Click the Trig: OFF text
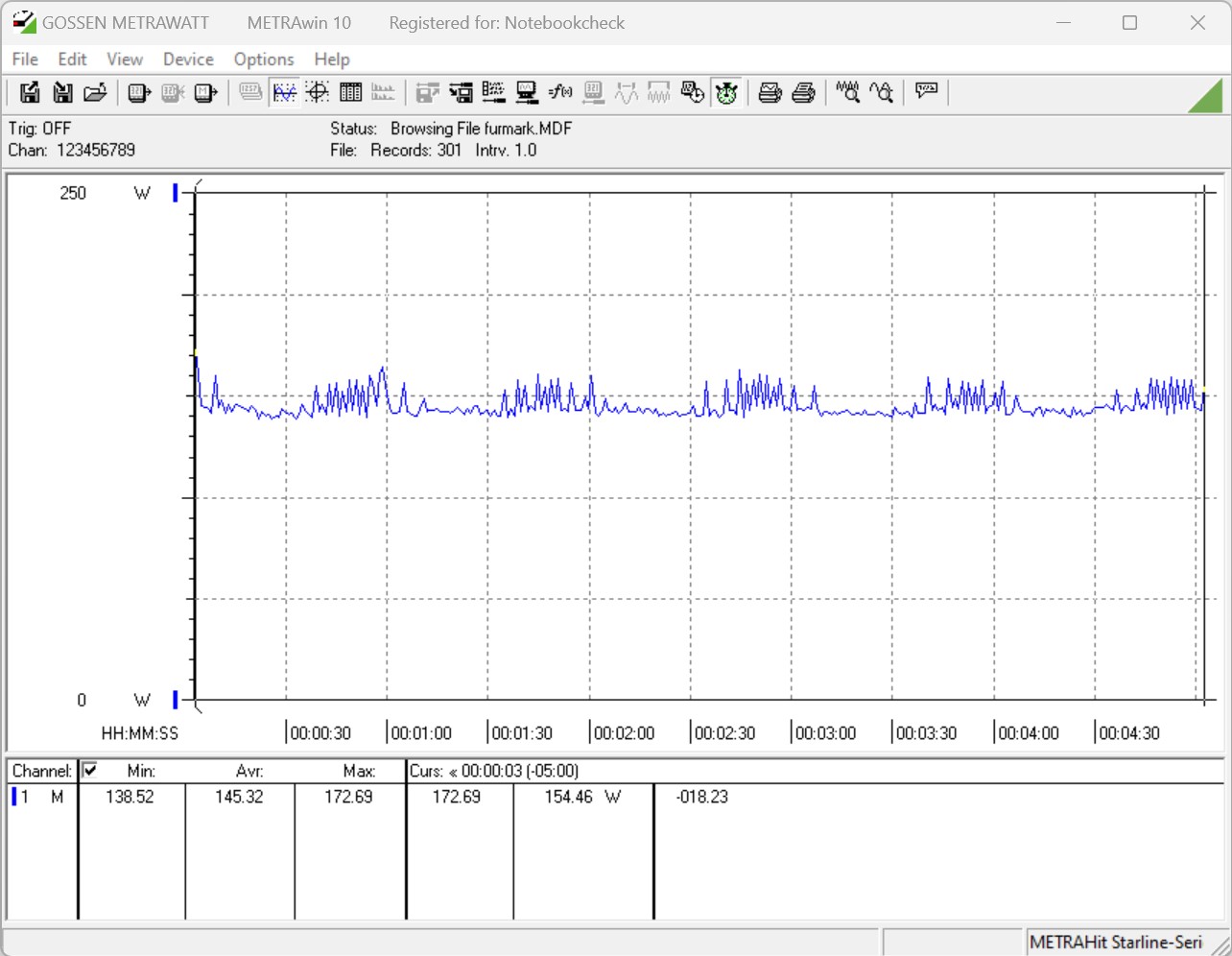 click(x=39, y=129)
